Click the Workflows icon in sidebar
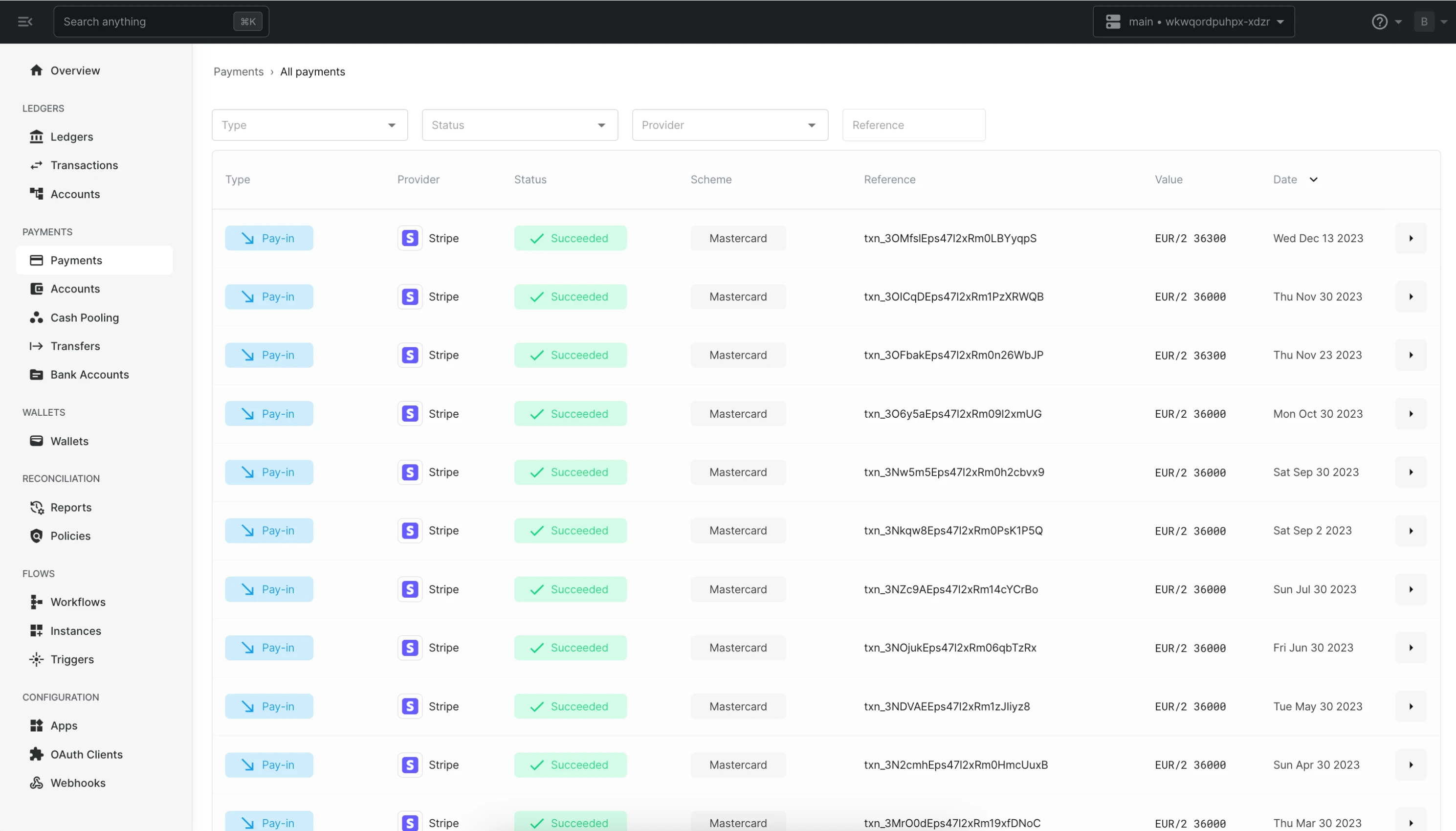This screenshot has width=1456, height=831. pyautogui.click(x=36, y=602)
